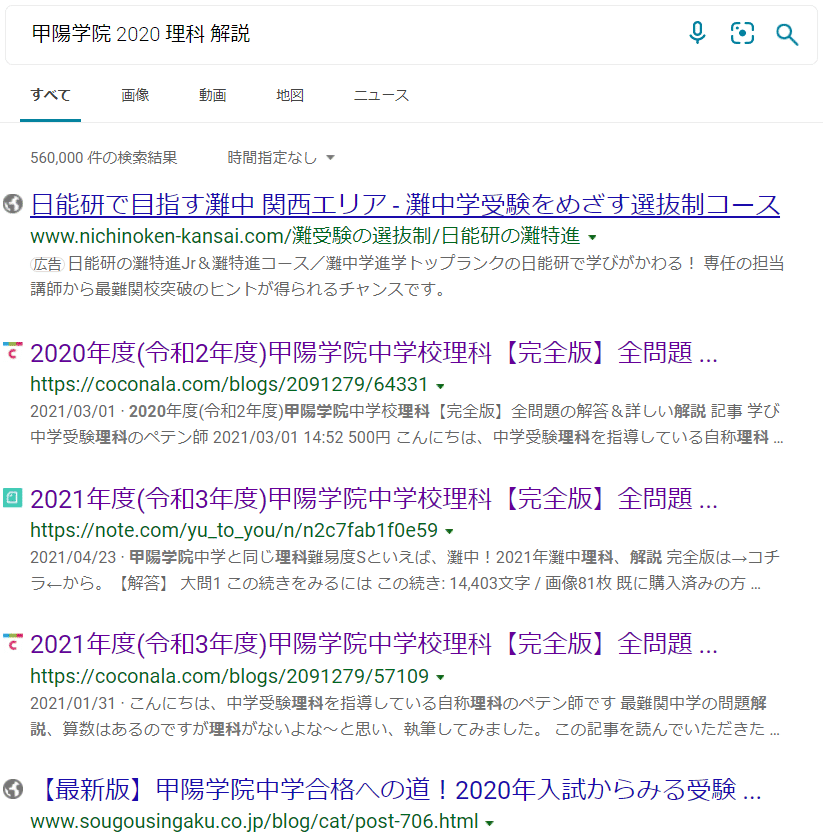Open the ニュース tab
Screen dimensions: 823x832
[x=381, y=96]
